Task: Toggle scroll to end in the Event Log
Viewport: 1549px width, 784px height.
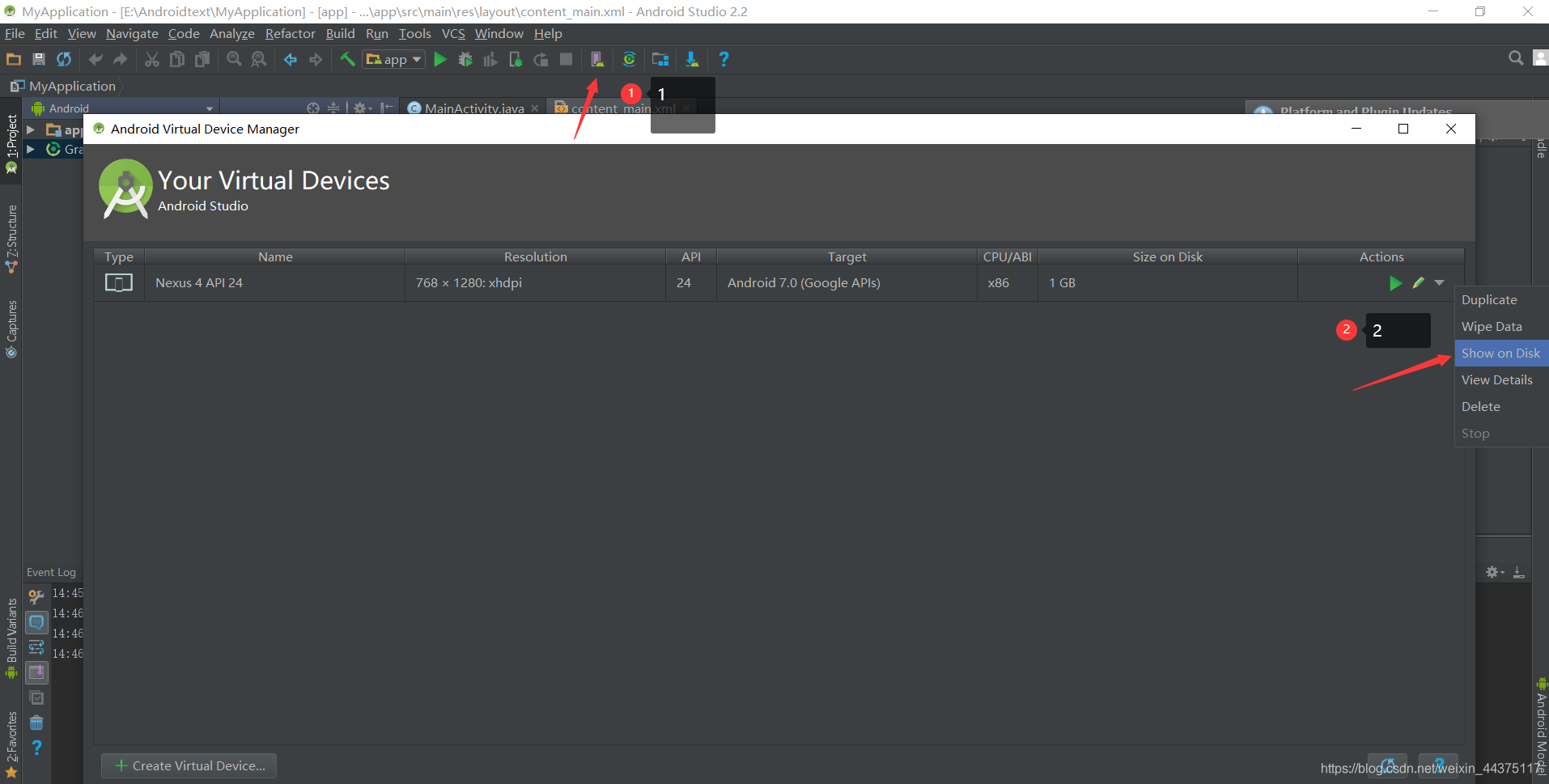Action: pyautogui.click(x=36, y=672)
